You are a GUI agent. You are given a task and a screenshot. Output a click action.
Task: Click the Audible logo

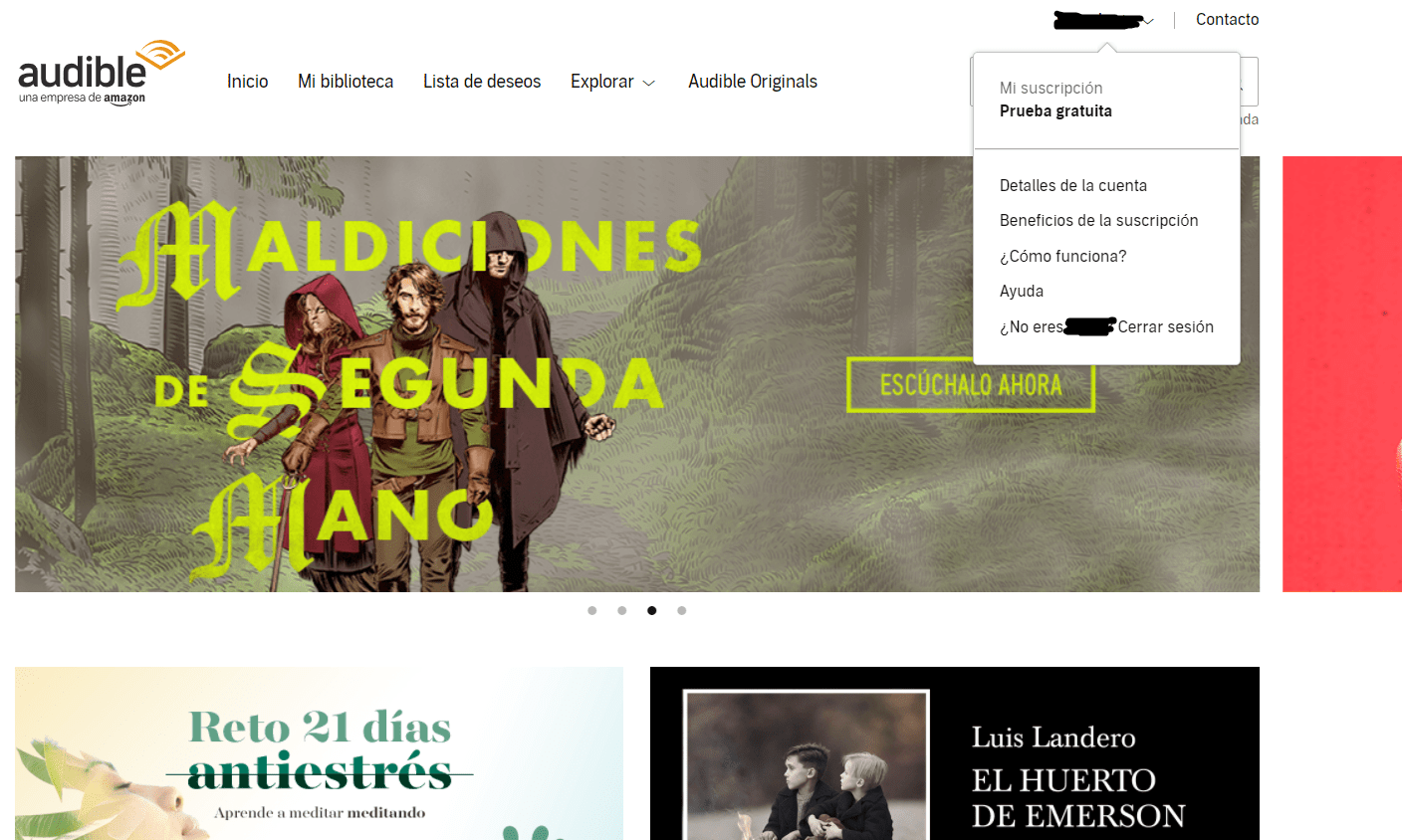point(102,73)
